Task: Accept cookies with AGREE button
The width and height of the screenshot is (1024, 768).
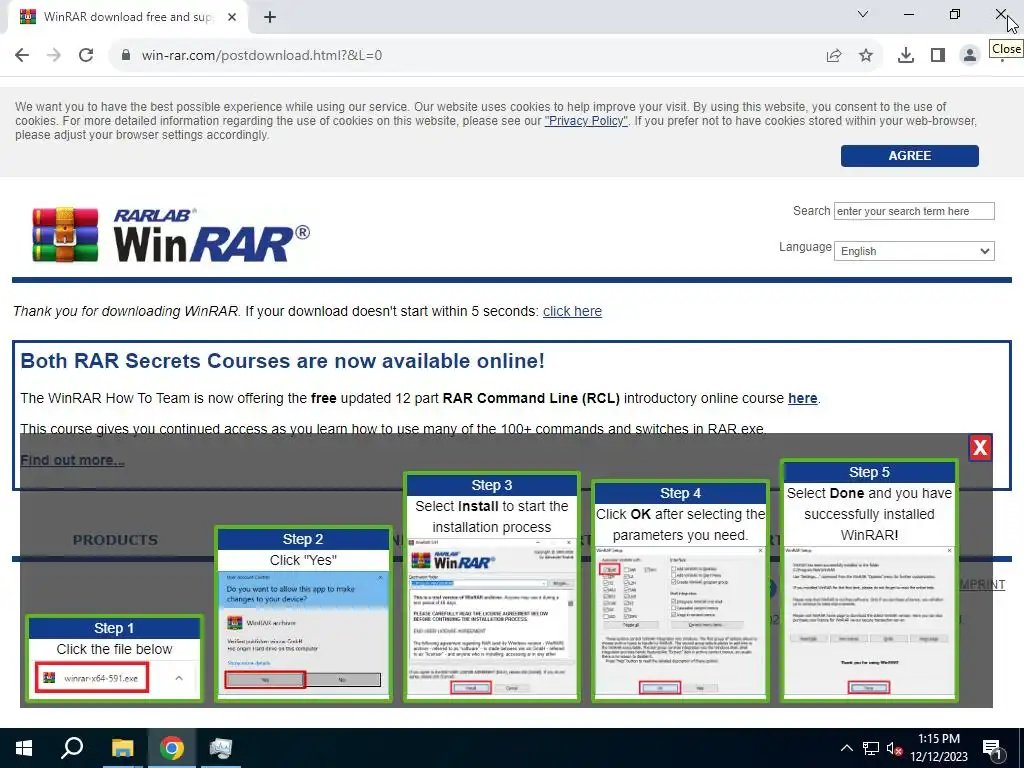Action: 910,155
